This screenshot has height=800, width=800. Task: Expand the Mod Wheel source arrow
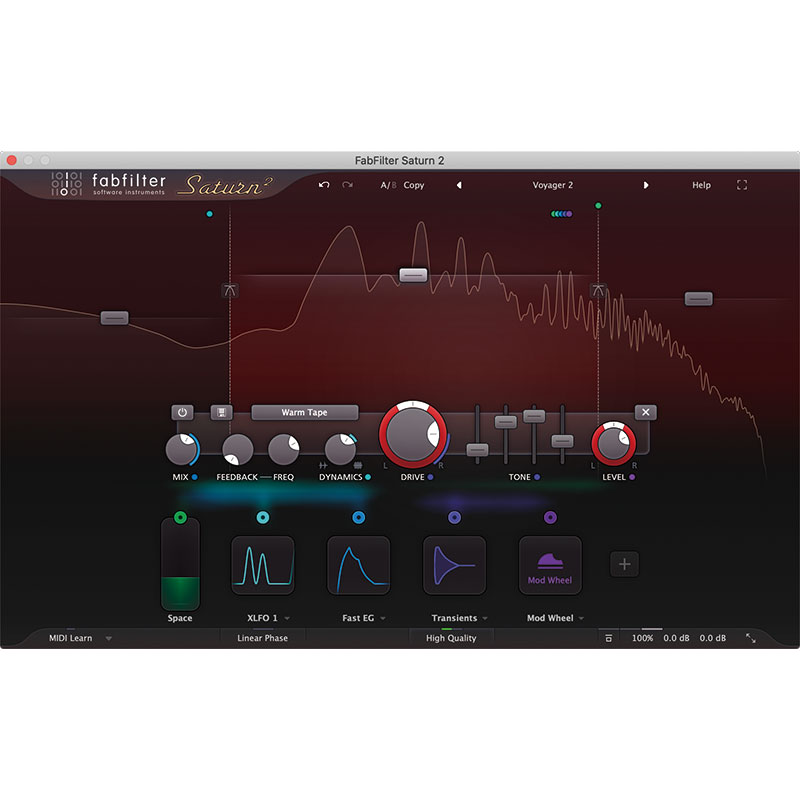coord(581,618)
